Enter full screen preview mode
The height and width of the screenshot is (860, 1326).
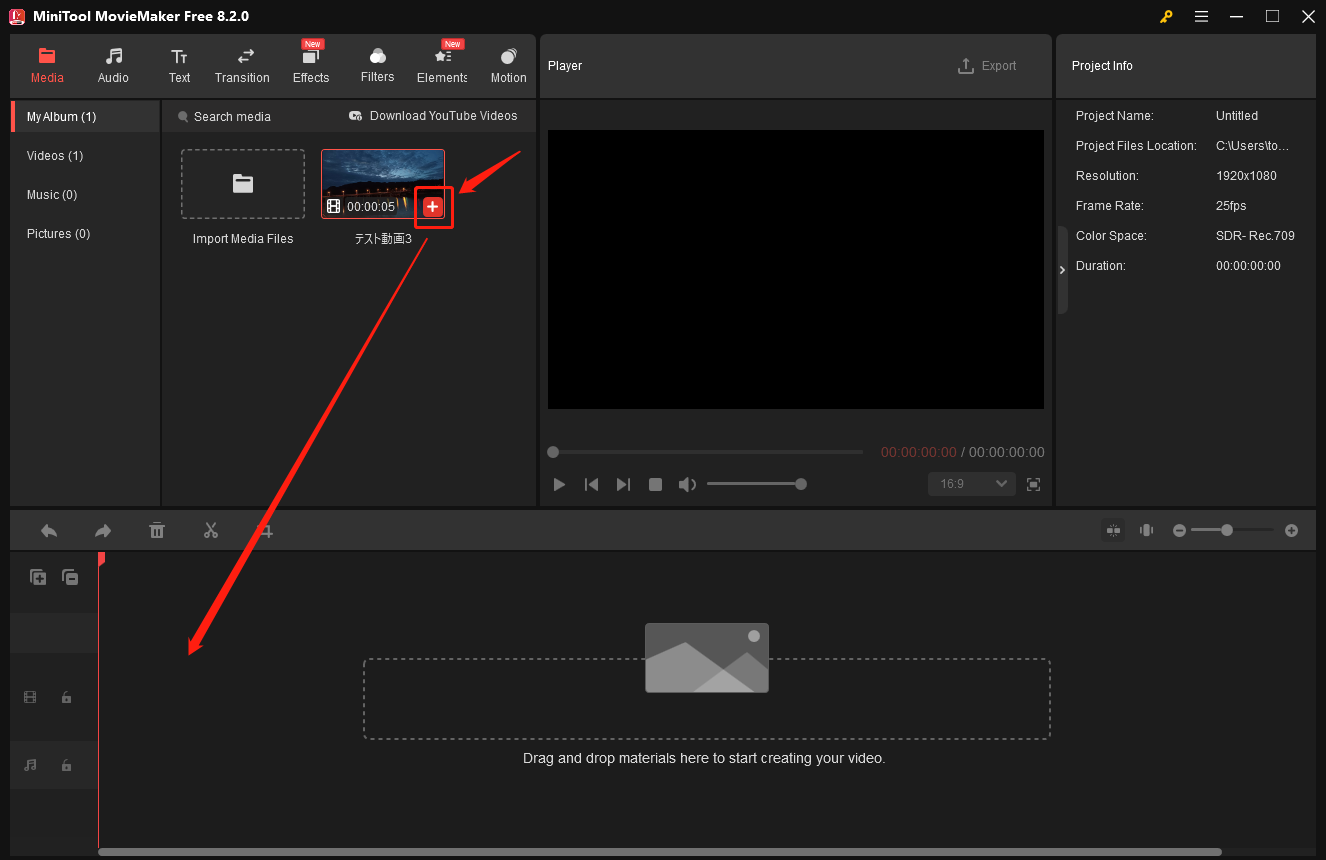(1034, 484)
